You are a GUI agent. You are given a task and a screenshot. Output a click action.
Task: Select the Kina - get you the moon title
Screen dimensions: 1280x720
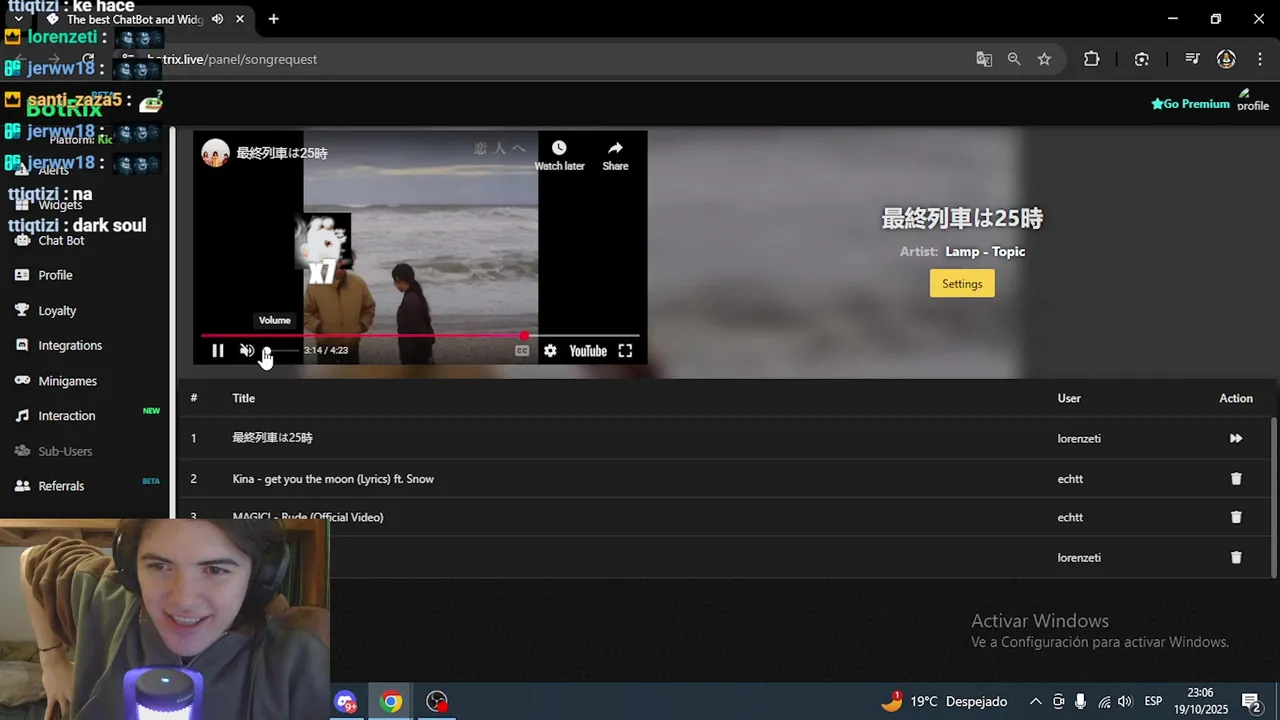point(333,479)
